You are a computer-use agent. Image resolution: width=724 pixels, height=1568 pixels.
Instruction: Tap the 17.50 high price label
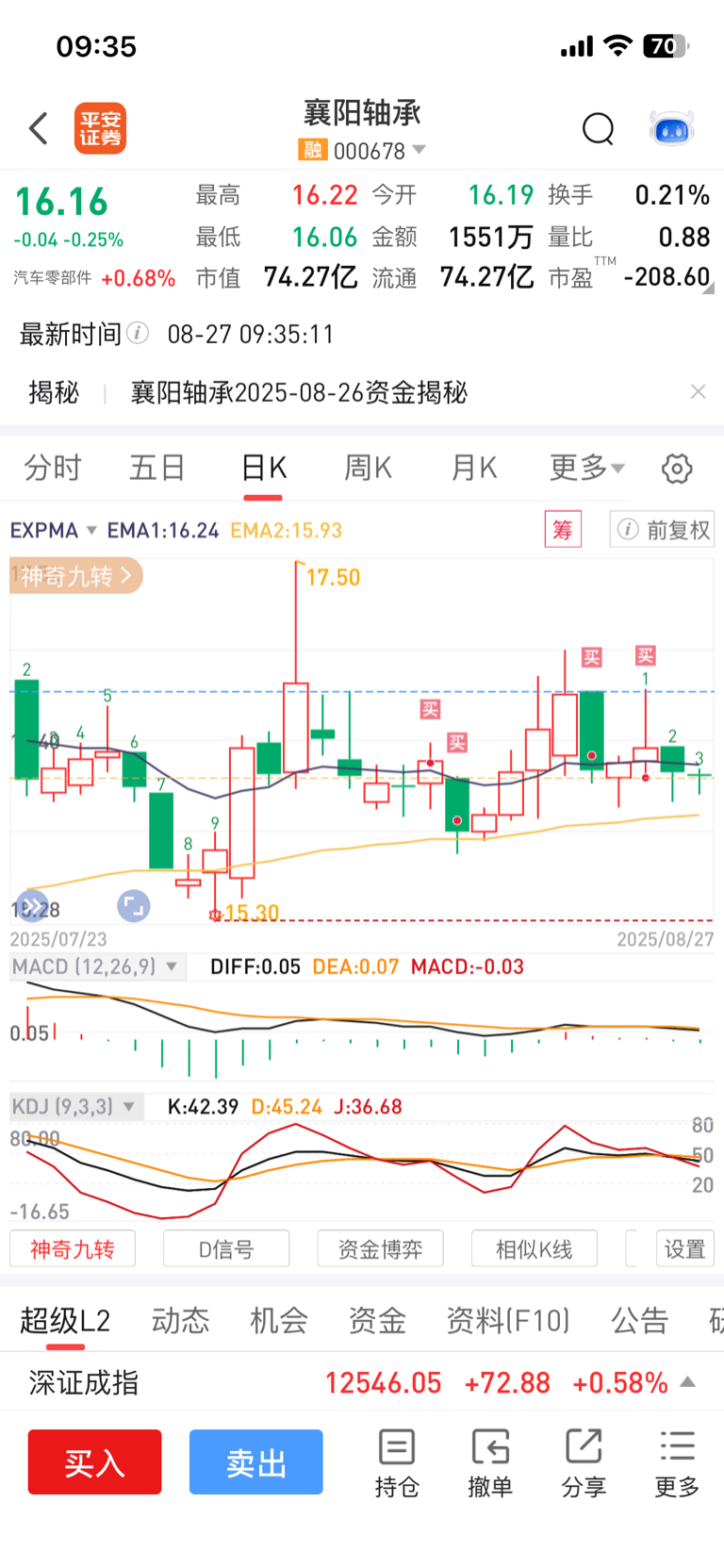pos(333,577)
